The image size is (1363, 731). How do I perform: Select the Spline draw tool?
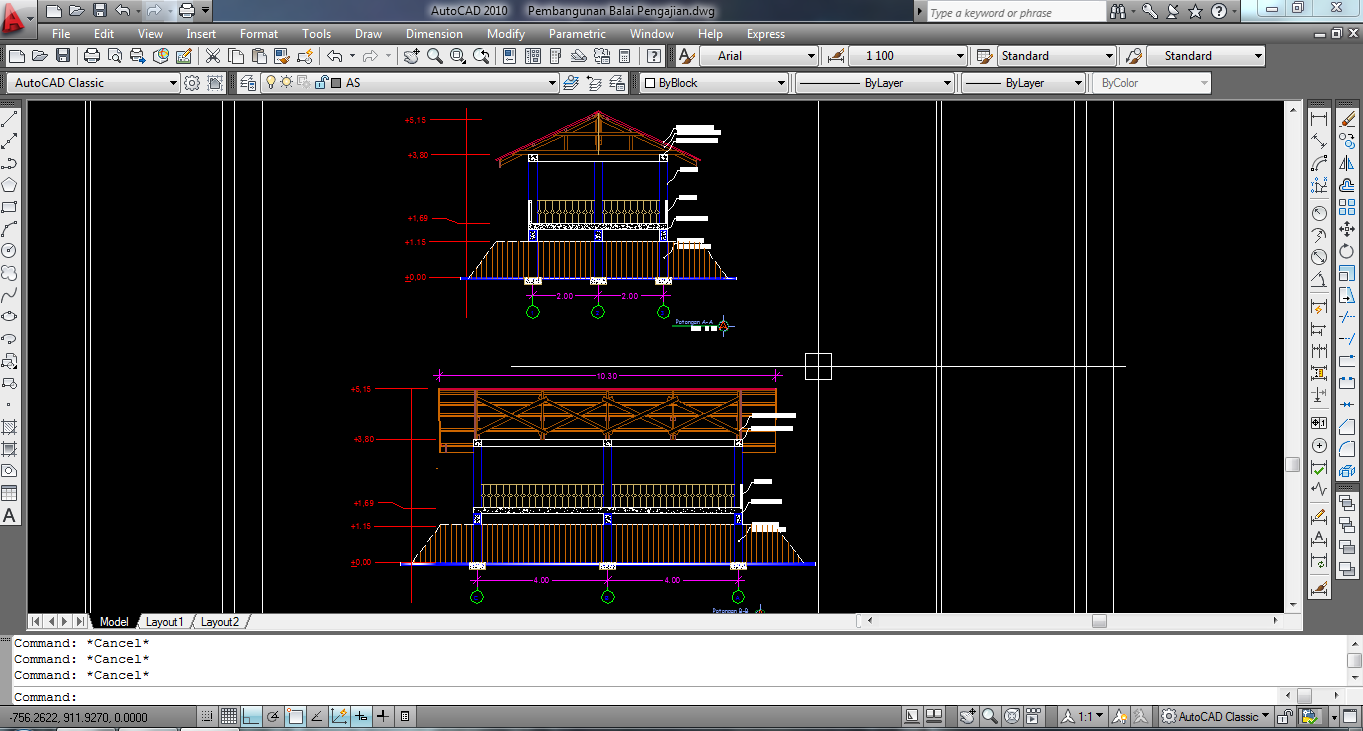(9, 295)
